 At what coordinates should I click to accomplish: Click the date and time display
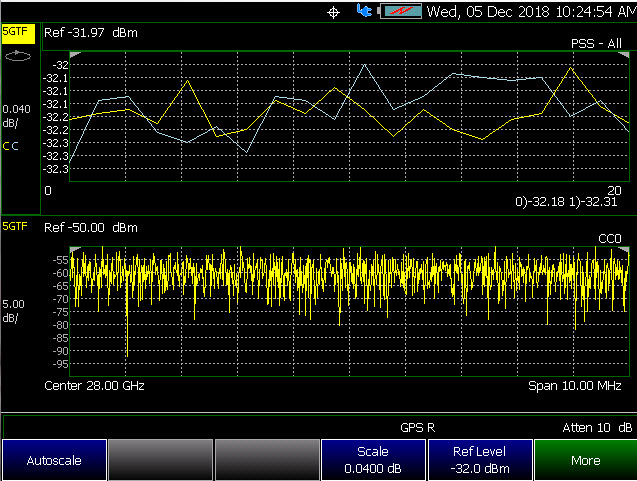(531, 11)
